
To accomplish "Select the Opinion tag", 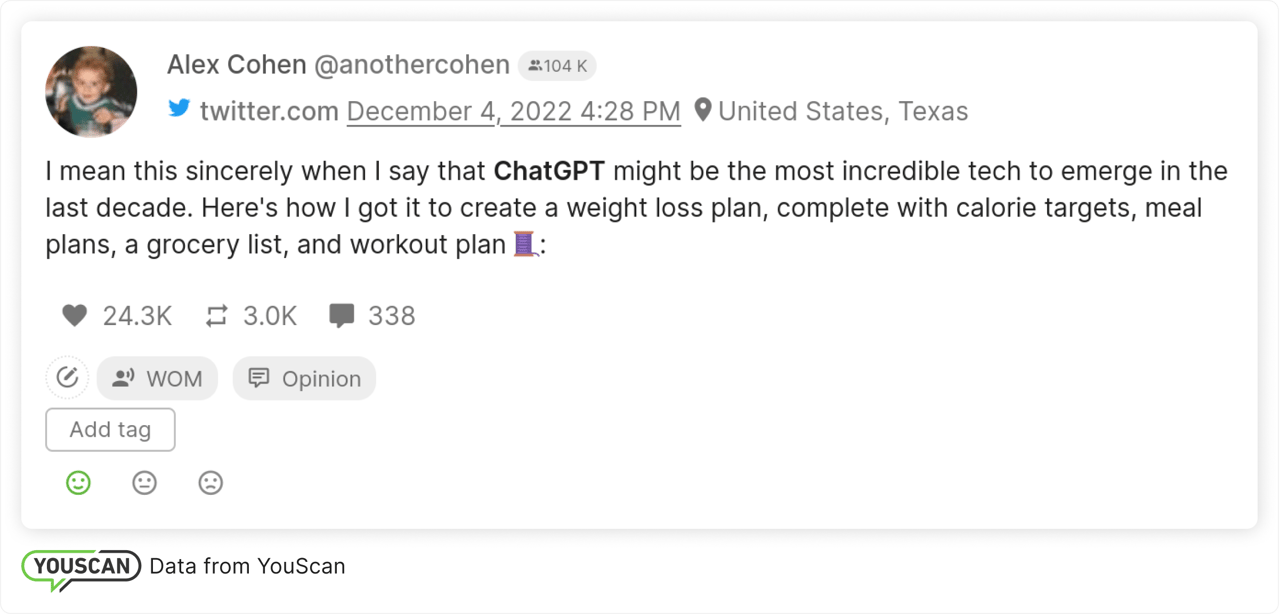I will pyautogui.click(x=304, y=379).
